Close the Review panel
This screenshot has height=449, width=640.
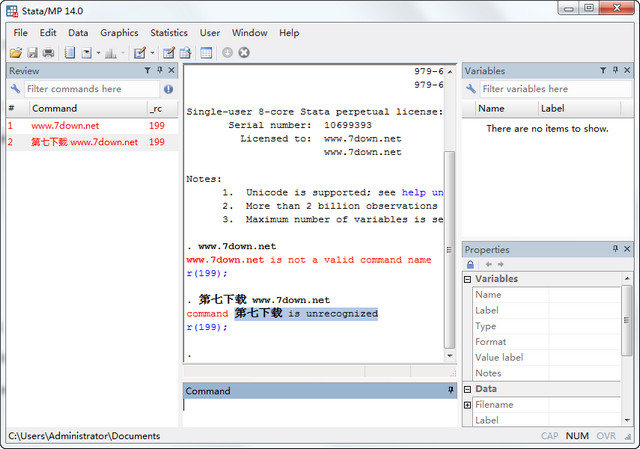pyautogui.click(x=171, y=70)
